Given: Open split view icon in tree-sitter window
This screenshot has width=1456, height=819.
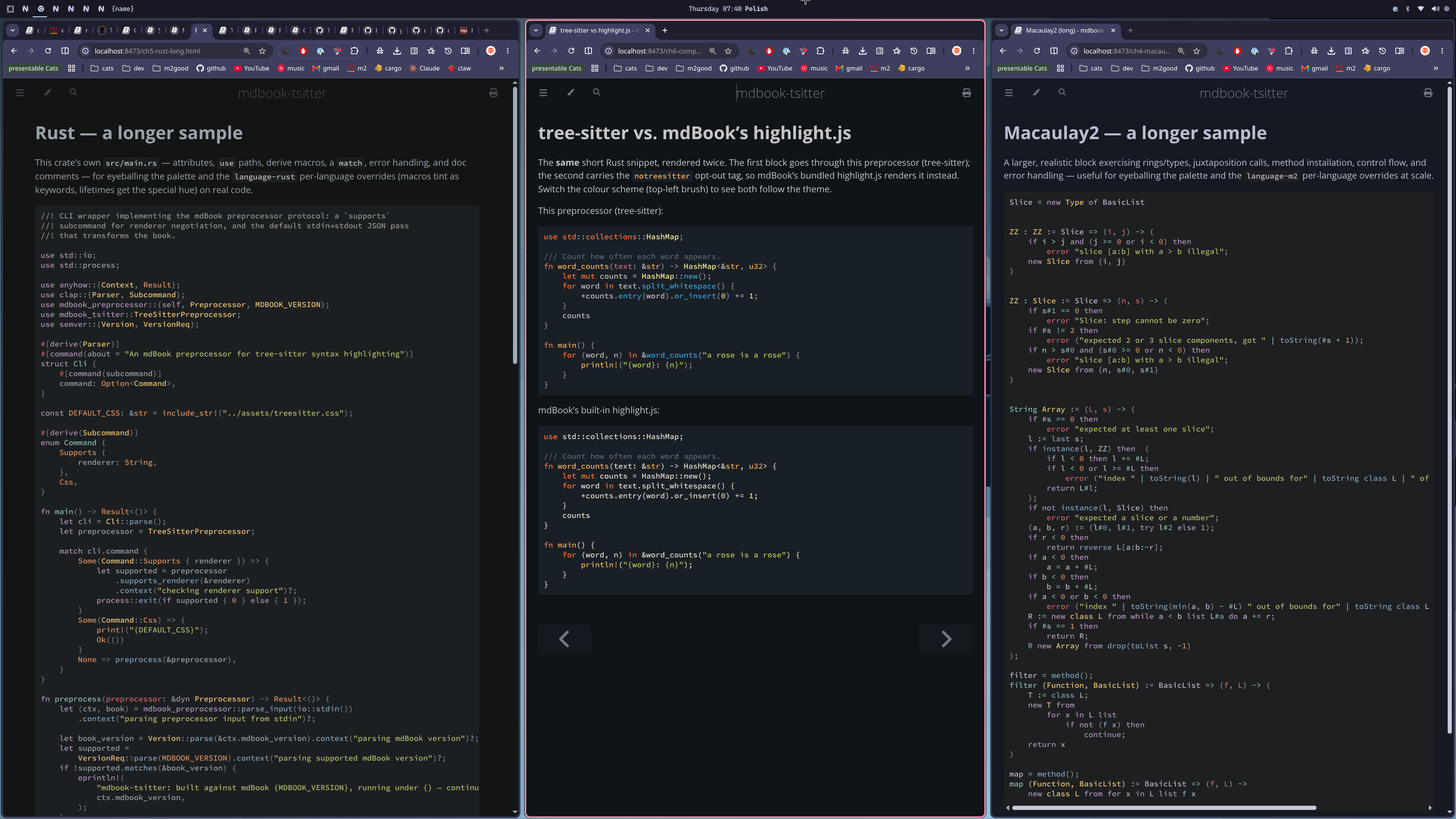Looking at the screenshot, I should point(588,51).
